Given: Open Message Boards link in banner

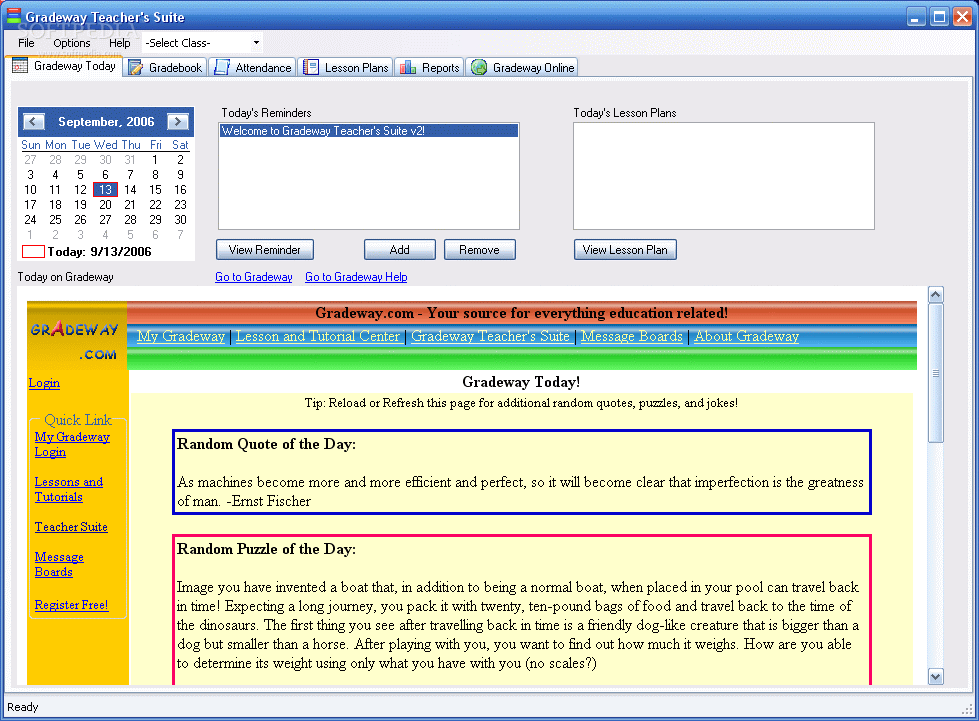Looking at the screenshot, I should point(632,336).
